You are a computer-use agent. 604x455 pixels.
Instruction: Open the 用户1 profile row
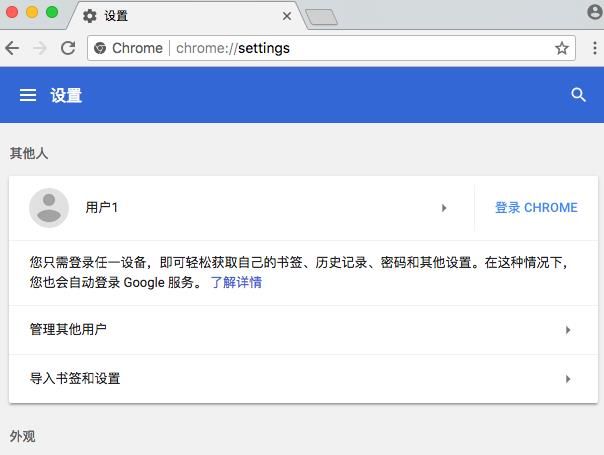(242, 208)
